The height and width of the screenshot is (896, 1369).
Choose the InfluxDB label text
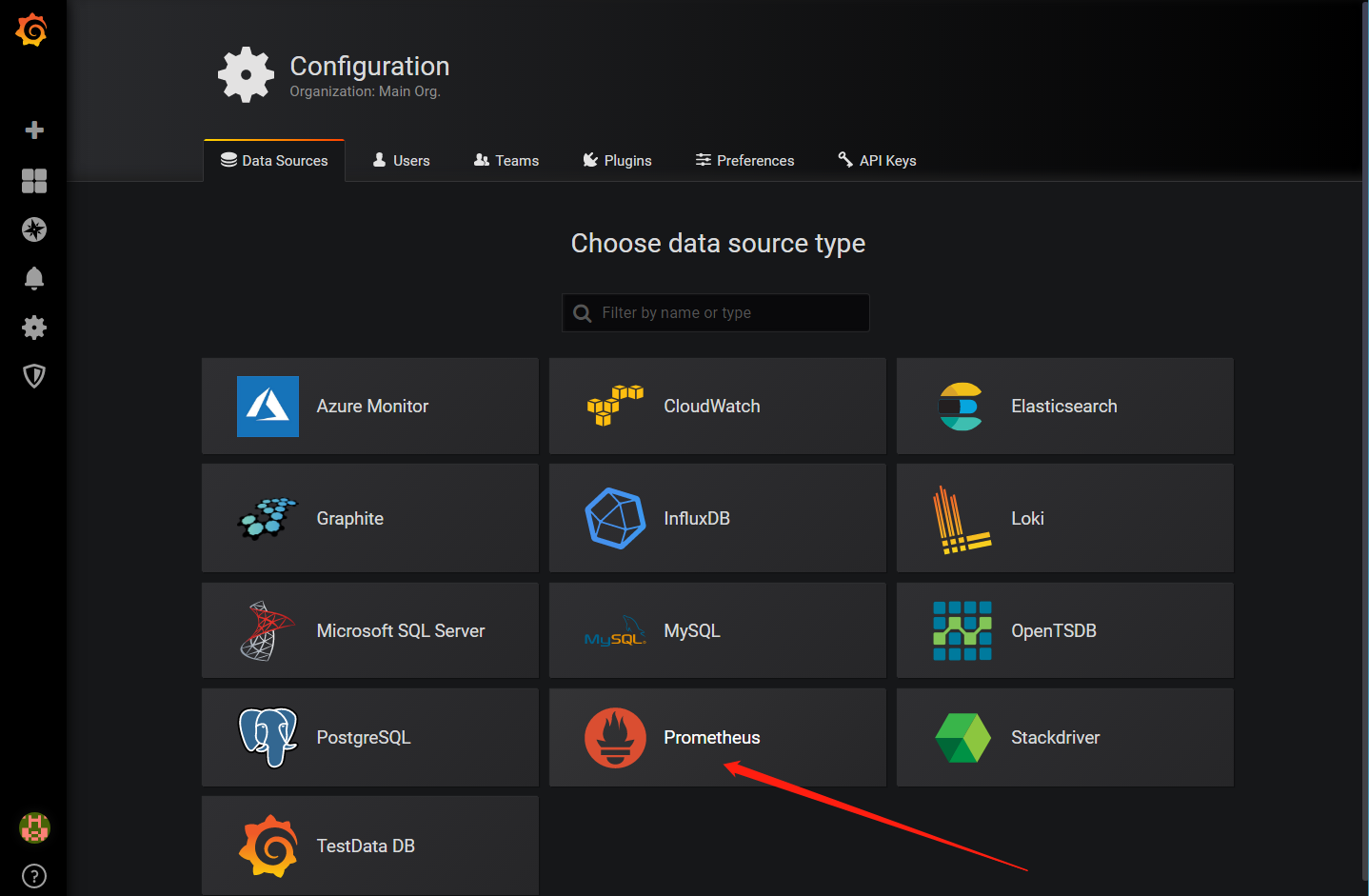(x=697, y=519)
